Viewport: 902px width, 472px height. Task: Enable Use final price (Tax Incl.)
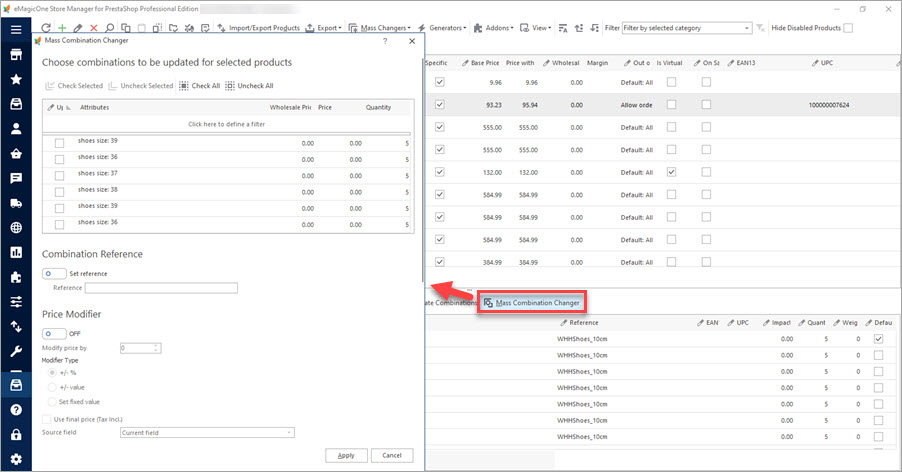[47, 419]
